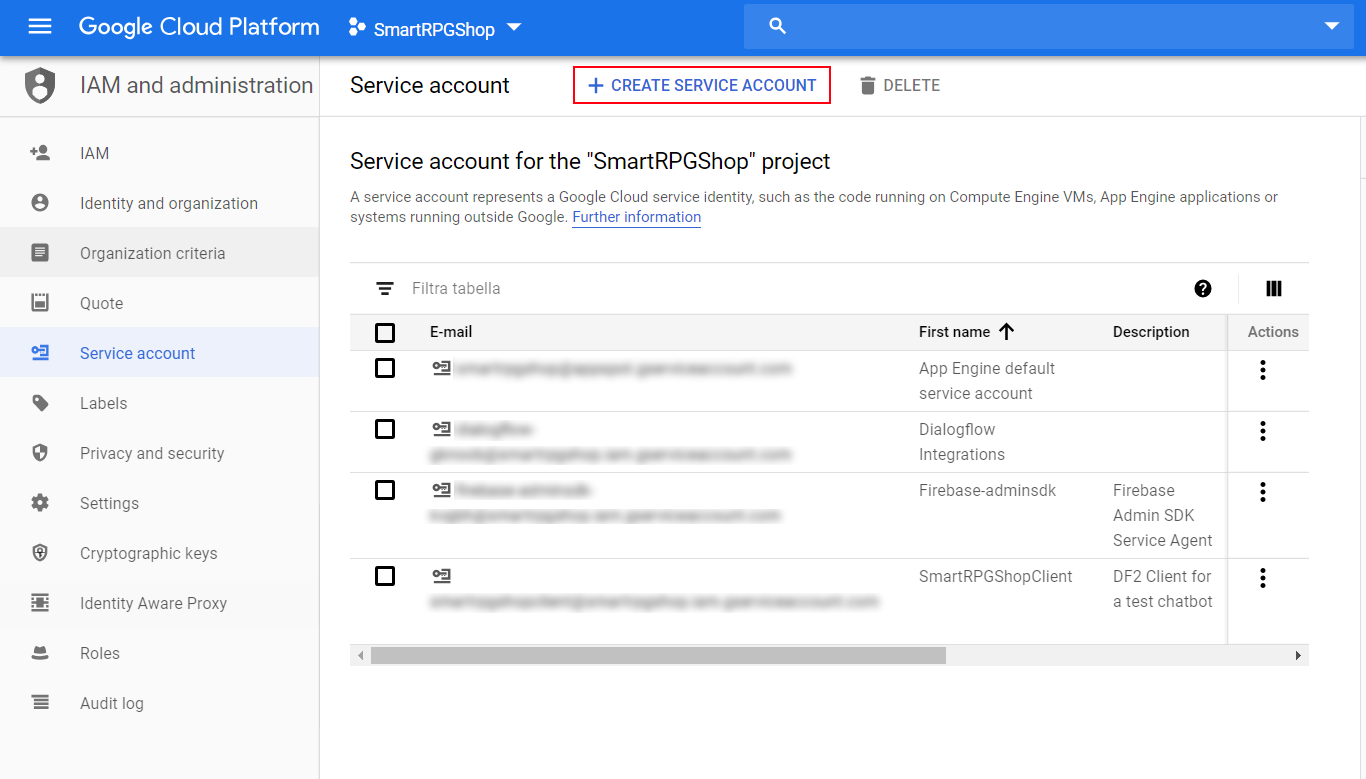Click the 'Dialogflow Integrations' name cell
This screenshot has height=779, width=1366.
click(x=963, y=442)
